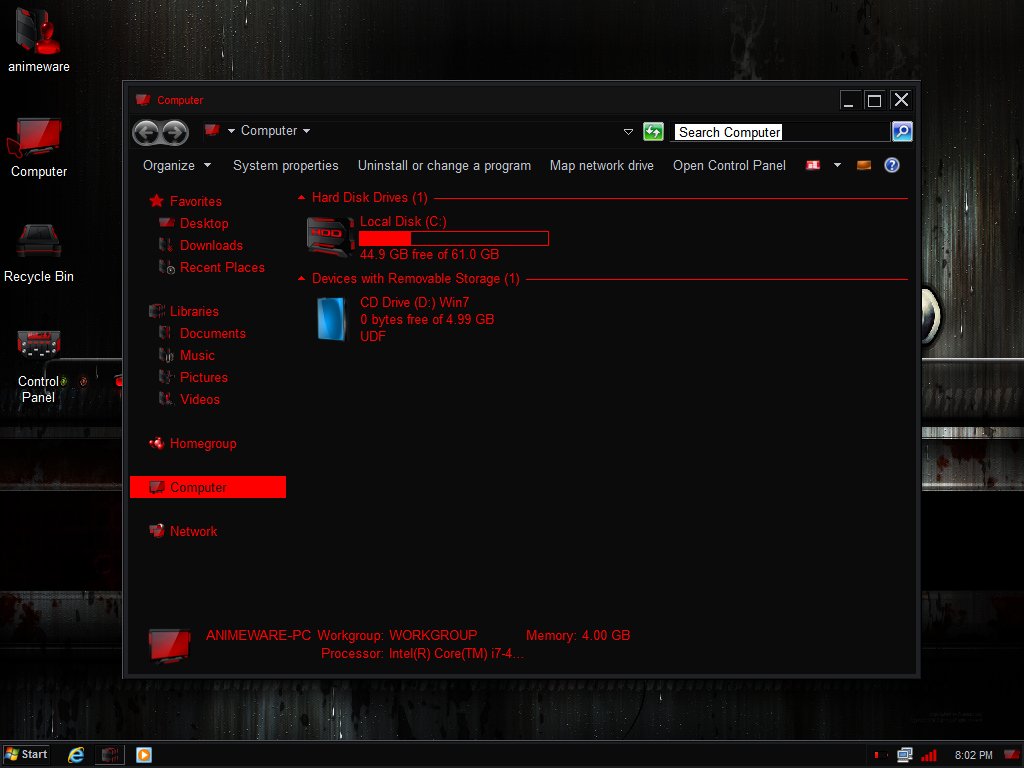Show the preview pane icon

pos(863,165)
